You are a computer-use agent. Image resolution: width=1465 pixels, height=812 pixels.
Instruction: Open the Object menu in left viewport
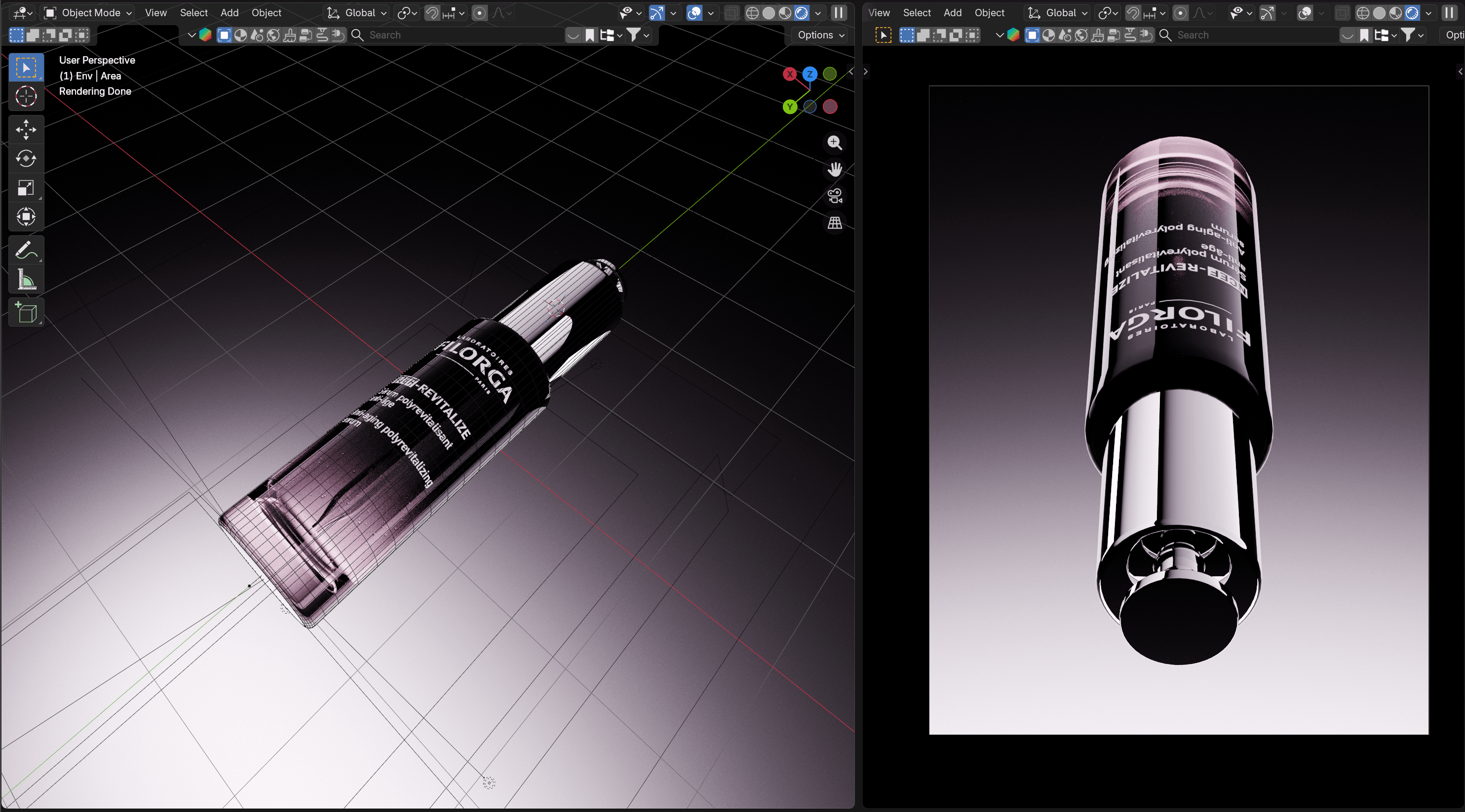[x=266, y=12]
